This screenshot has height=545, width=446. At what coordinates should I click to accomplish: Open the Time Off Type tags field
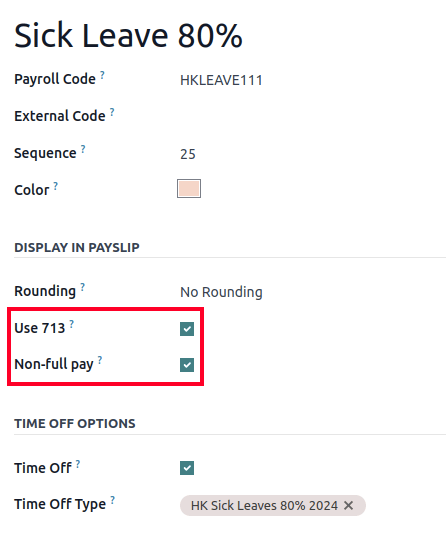[403, 505]
